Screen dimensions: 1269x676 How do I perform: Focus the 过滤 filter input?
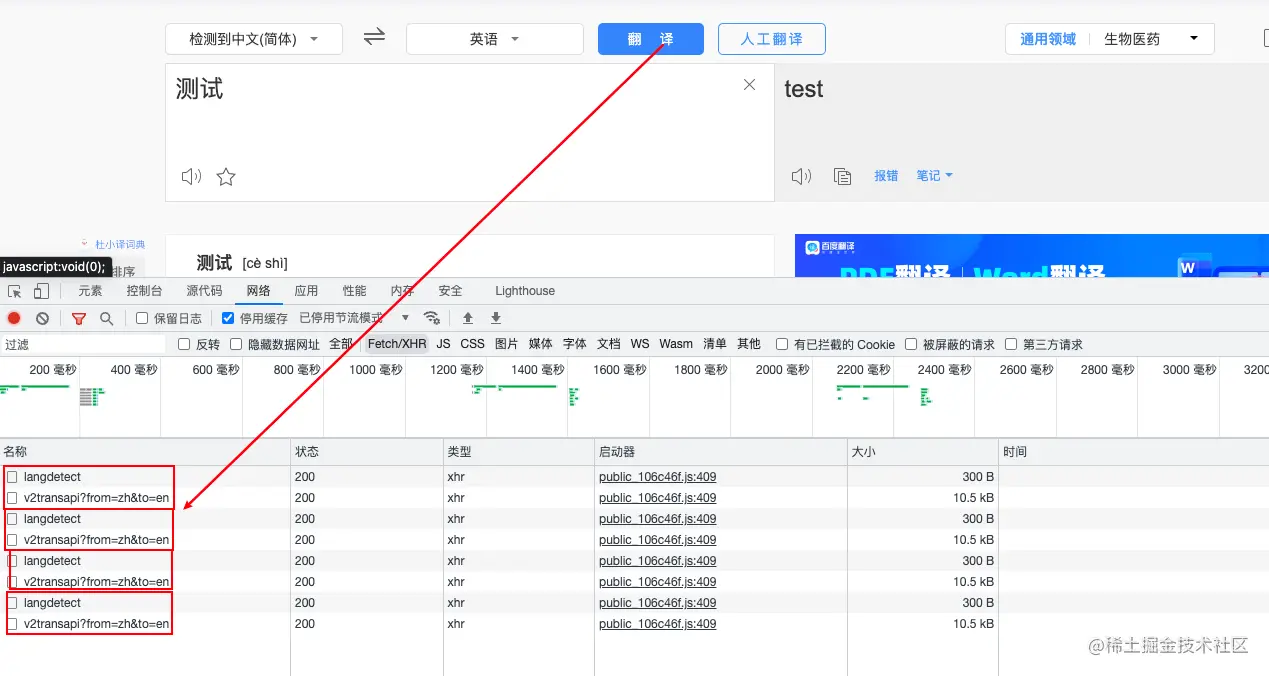coord(84,344)
